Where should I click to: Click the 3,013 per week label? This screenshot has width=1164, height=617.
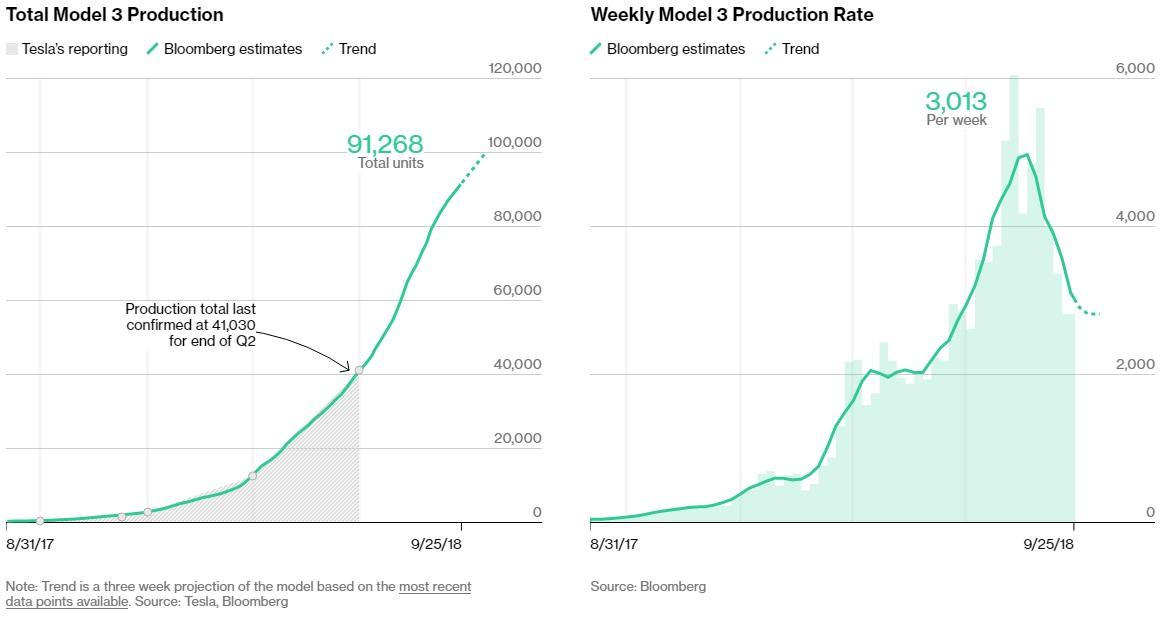click(x=956, y=102)
